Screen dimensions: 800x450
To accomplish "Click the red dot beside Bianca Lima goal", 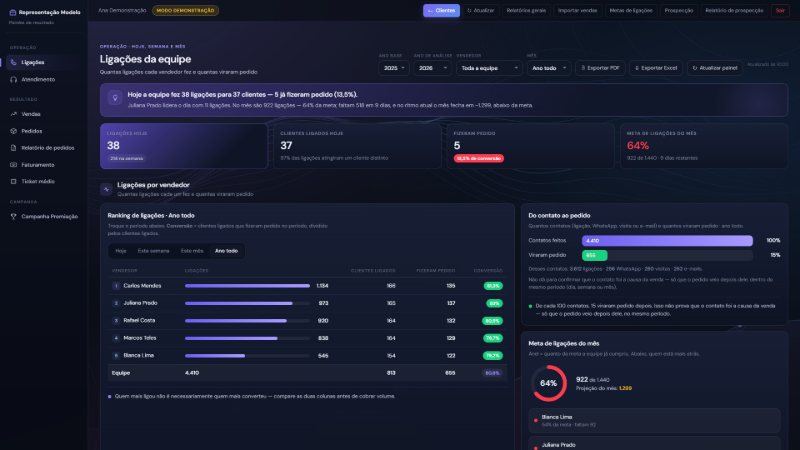I will 535,420.
